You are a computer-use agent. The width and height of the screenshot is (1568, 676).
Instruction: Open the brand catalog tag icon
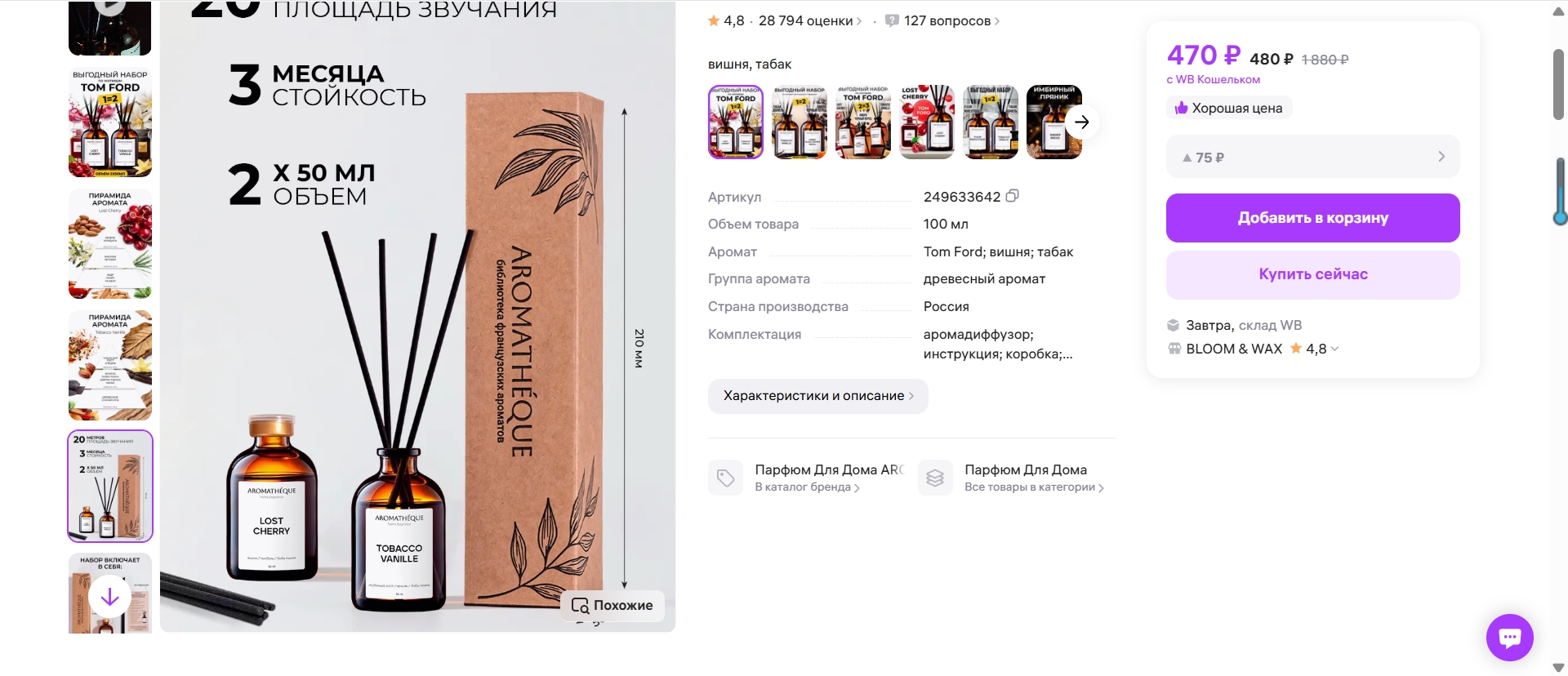click(725, 478)
